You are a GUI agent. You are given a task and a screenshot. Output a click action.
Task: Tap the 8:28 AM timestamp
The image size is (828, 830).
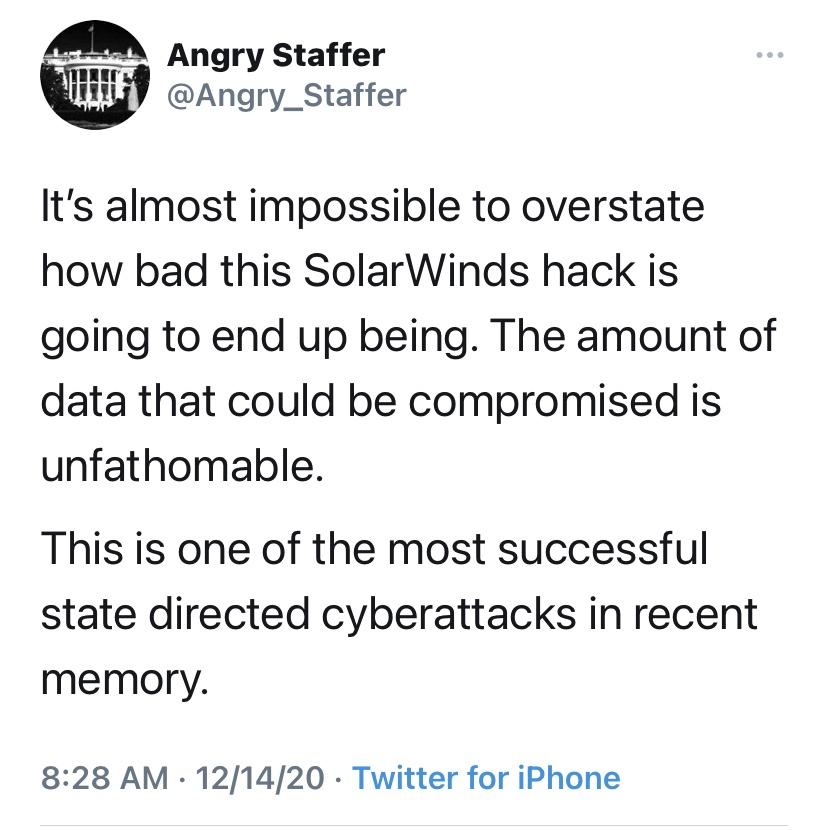click(104, 777)
